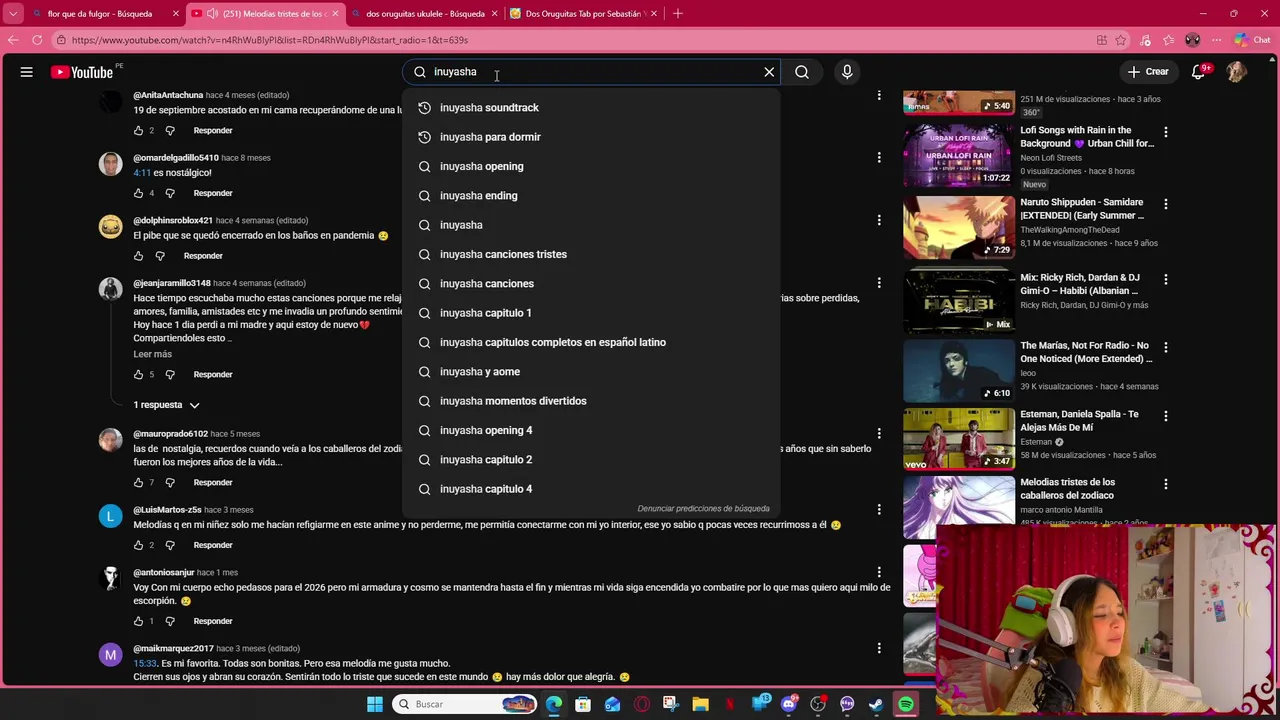Like the comment by @AnitaAntachuna
The width and height of the screenshot is (1280, 720).
pos(138,131)
